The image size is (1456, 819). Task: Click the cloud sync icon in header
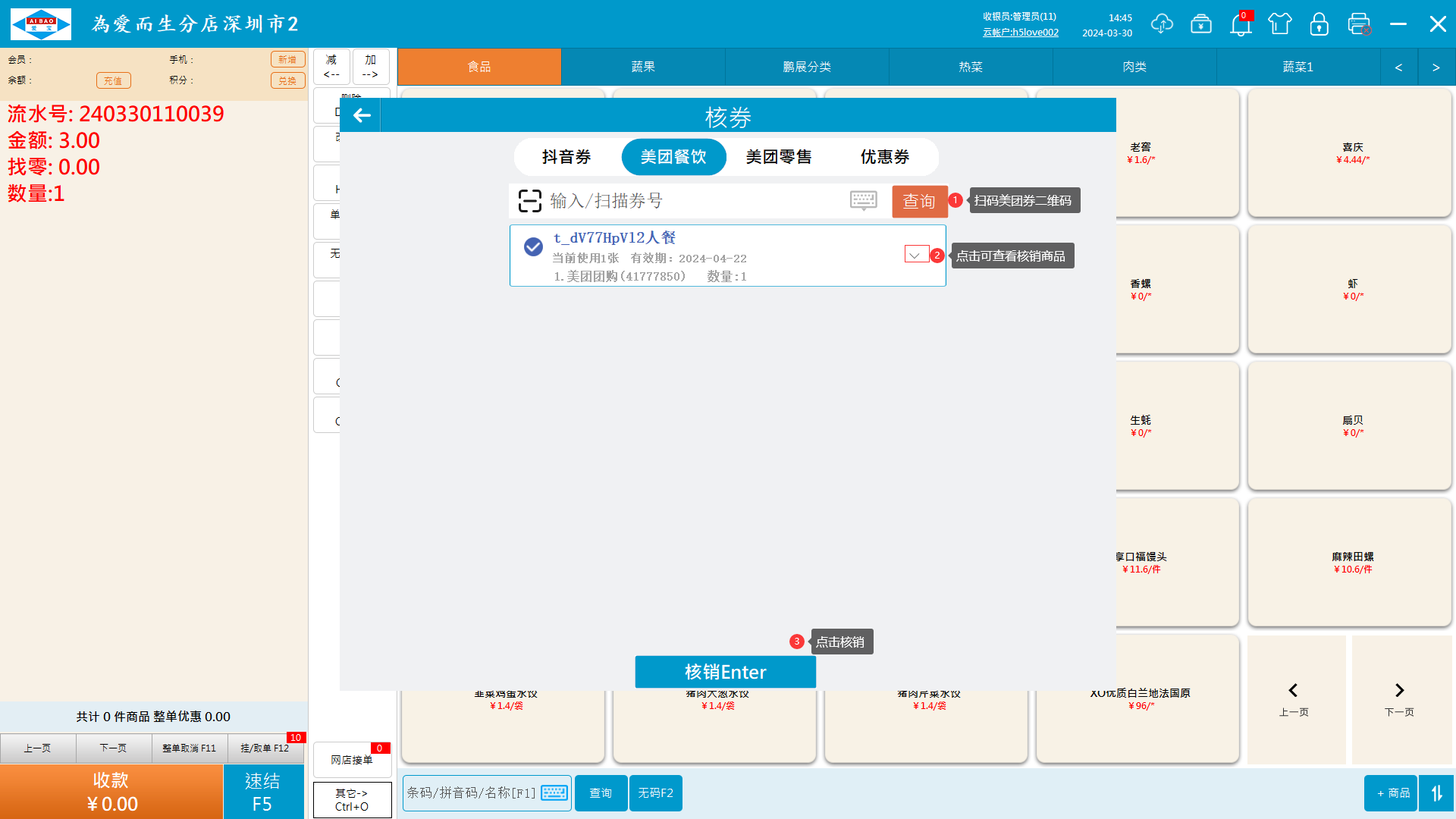(x=1162, y=24)
